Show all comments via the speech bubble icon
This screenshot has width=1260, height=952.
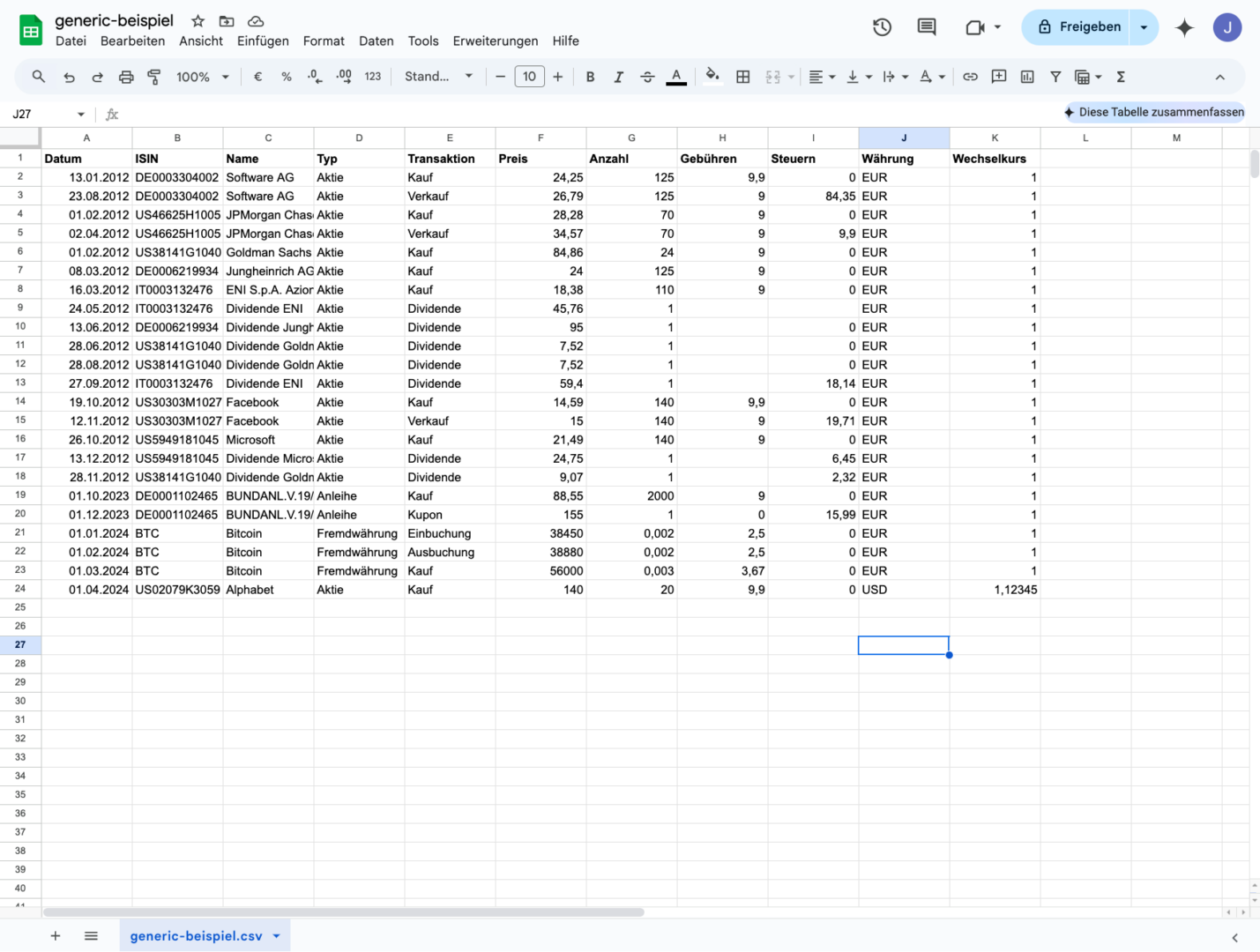[927, 27]
